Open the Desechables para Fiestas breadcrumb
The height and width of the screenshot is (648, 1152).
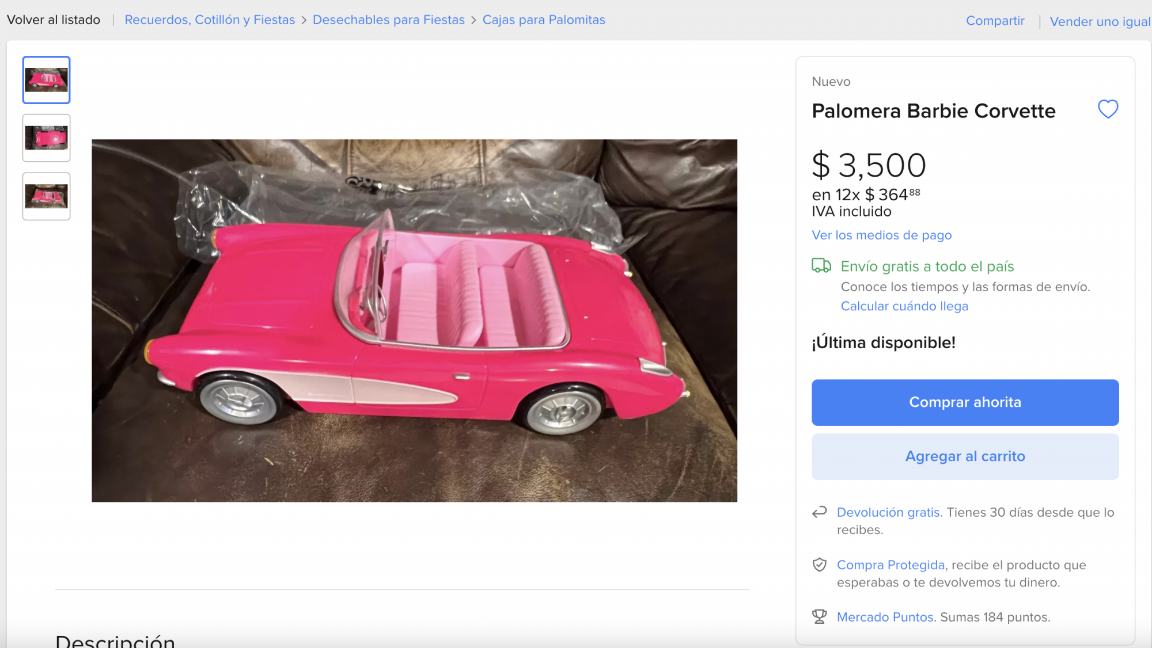(x=388, y=19)
